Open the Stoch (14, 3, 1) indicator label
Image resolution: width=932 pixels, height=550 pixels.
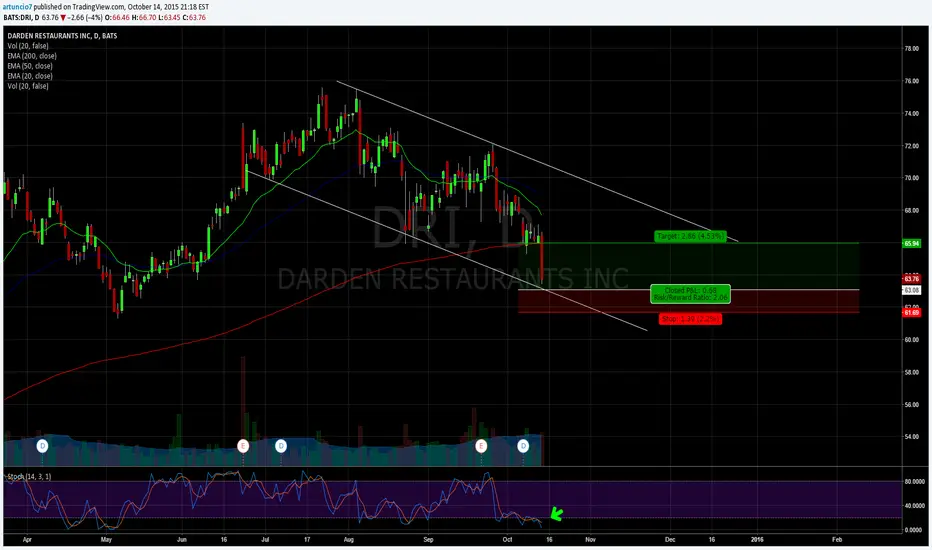[29, 476]
